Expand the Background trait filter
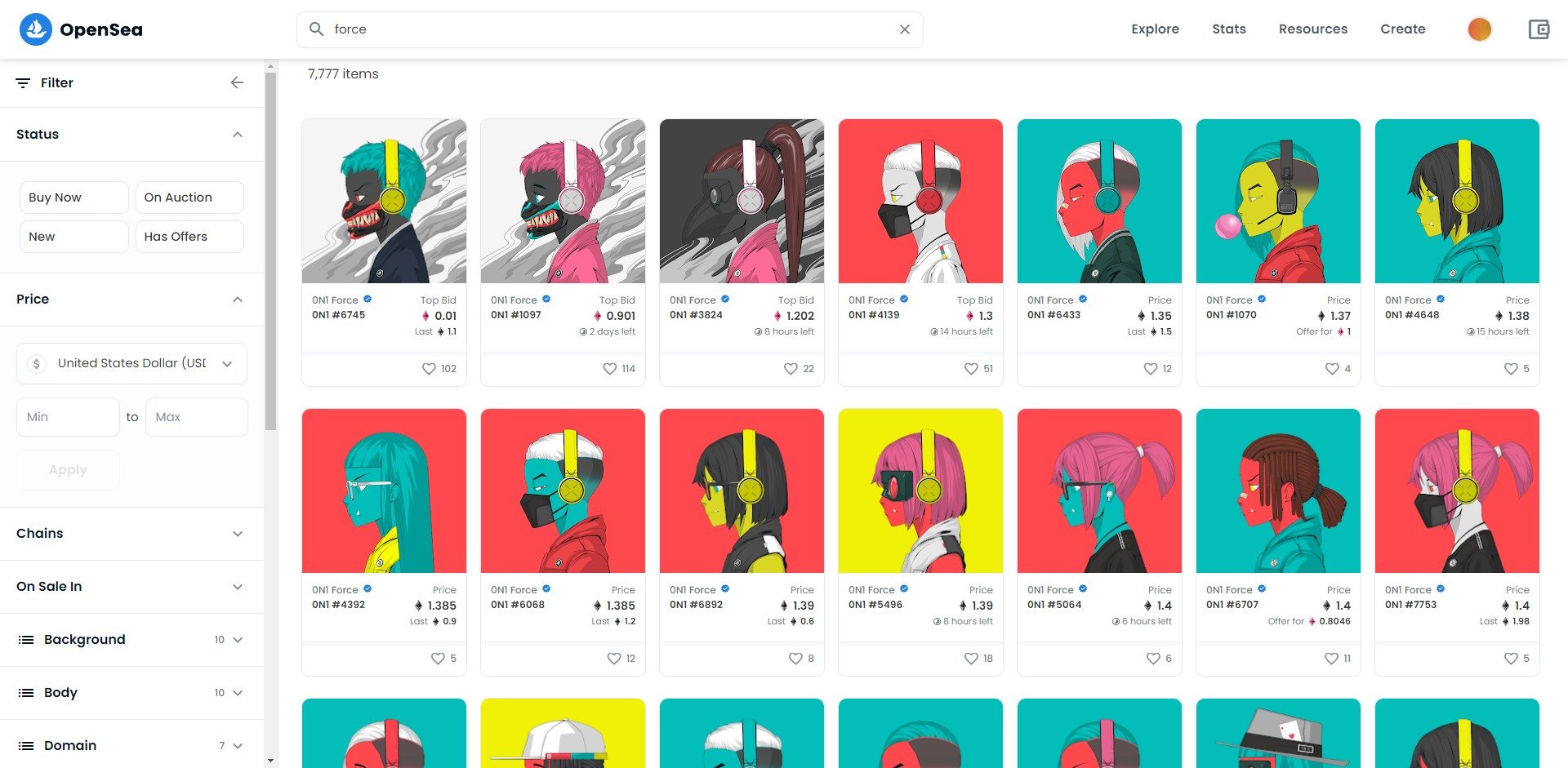This screenshot has width=1568, height=768. (131, 640)
